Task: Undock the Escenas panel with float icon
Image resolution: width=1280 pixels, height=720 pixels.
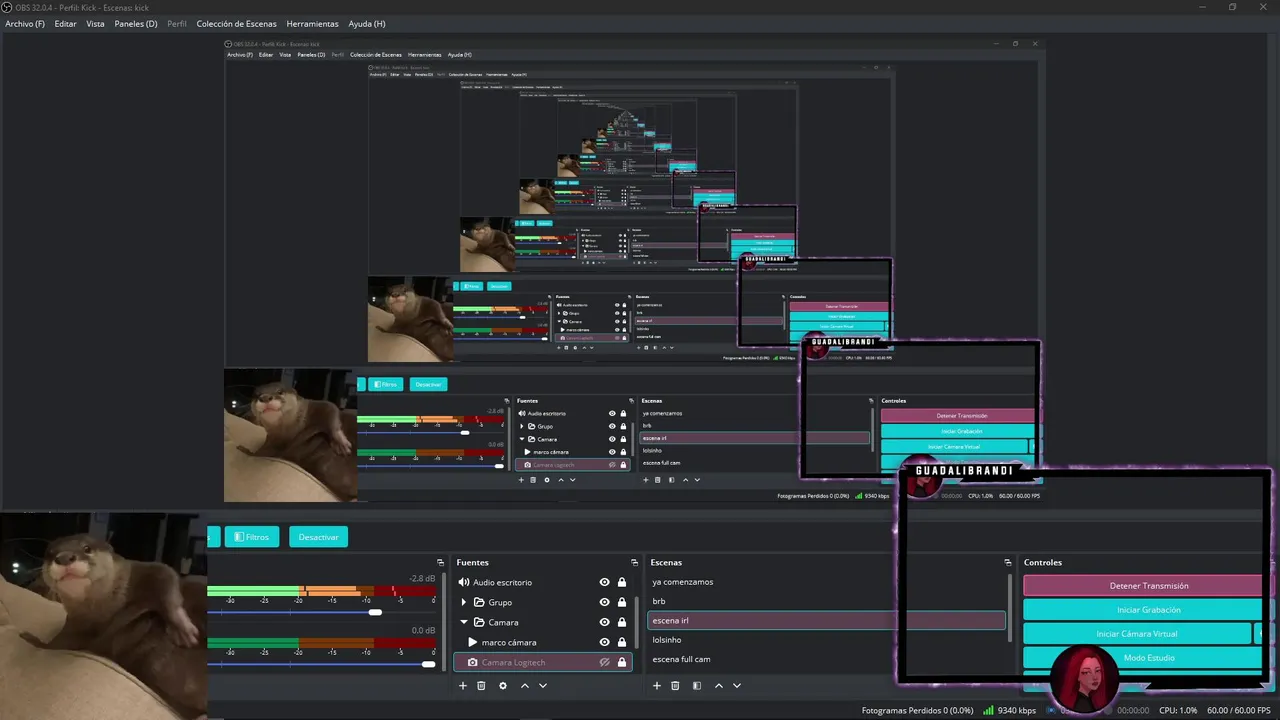Action: (1007, 562)
